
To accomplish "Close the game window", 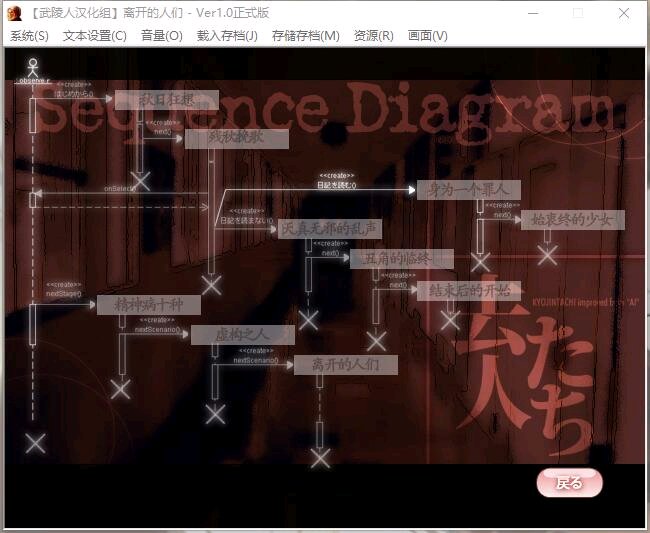I will pyautogui.click(x=623, y=13).
